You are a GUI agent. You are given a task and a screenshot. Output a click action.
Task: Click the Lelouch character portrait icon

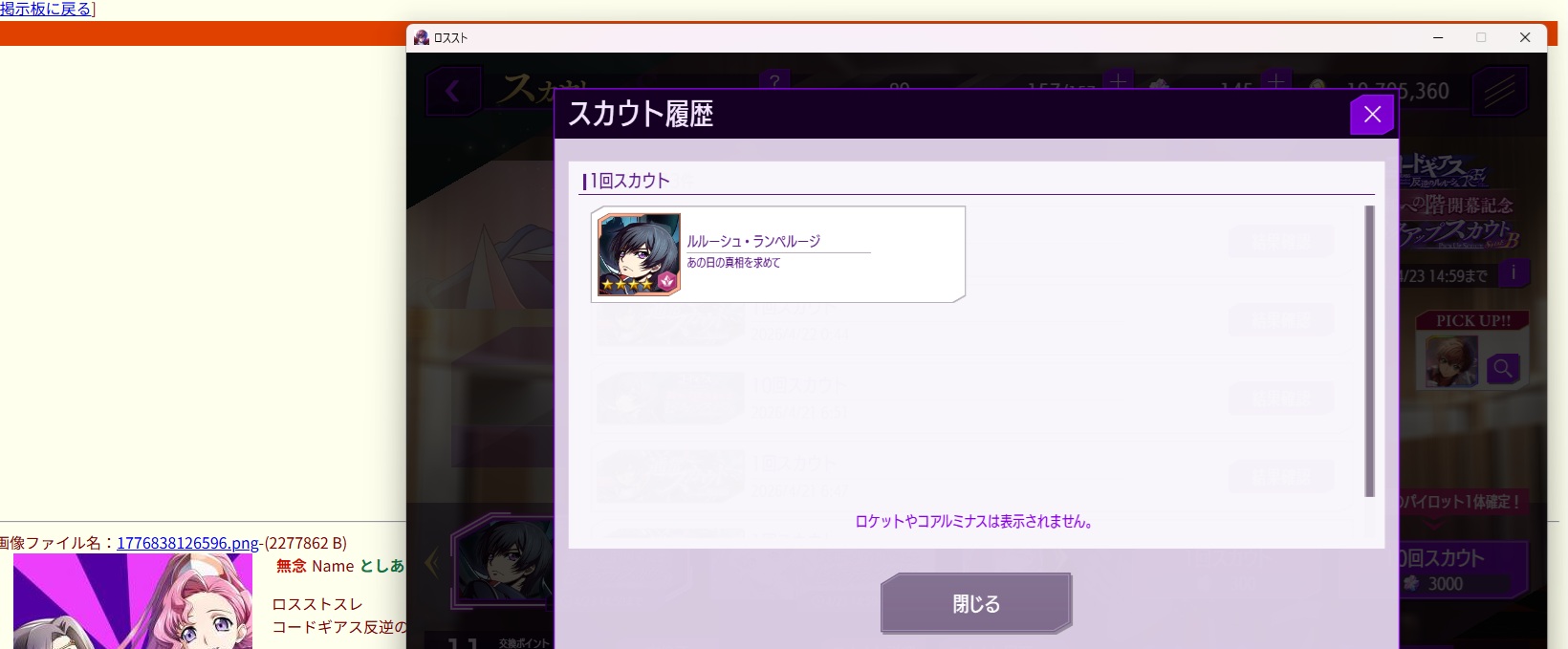click(639, 254)
